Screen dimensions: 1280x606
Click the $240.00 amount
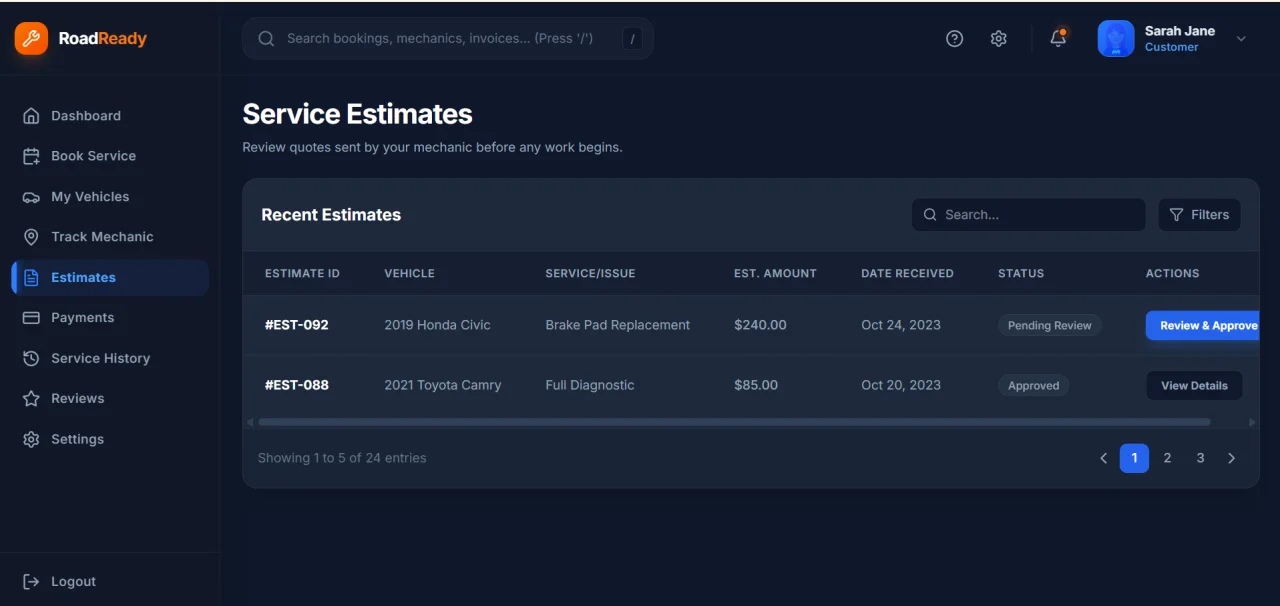pyautogui.click(x=760, y=325)
